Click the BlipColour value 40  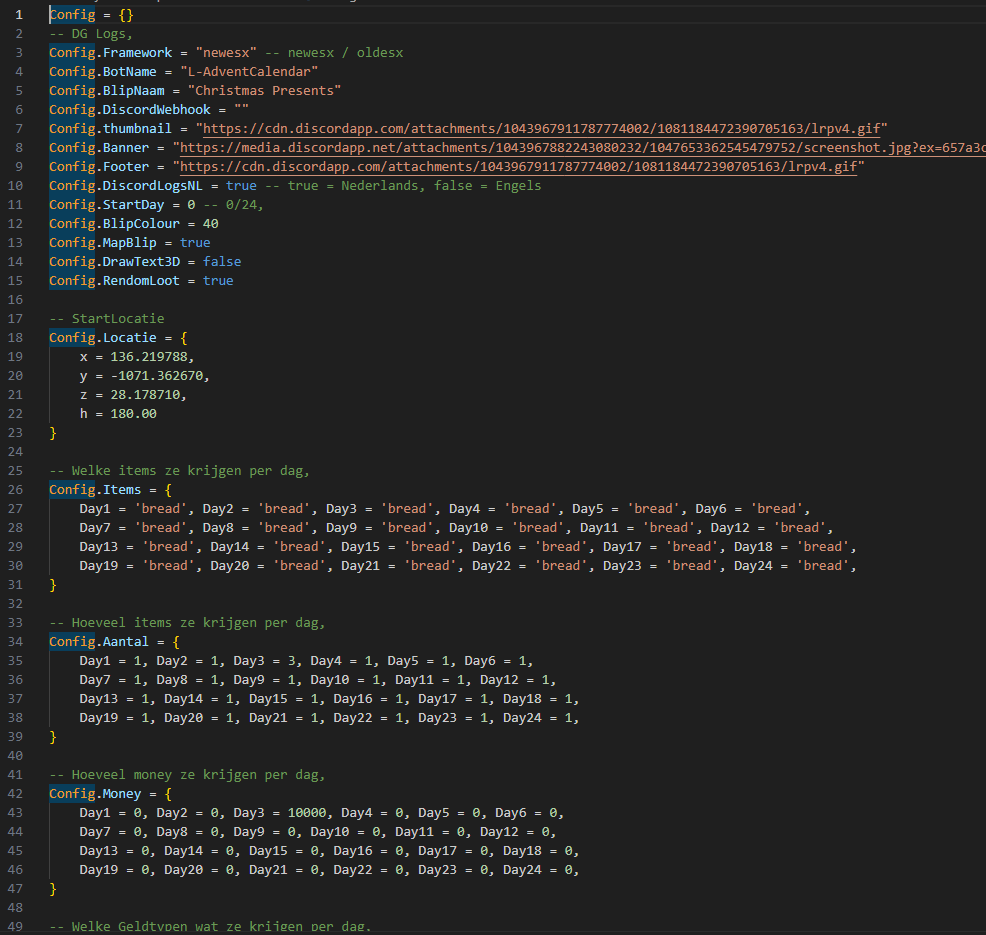point(211,223)
